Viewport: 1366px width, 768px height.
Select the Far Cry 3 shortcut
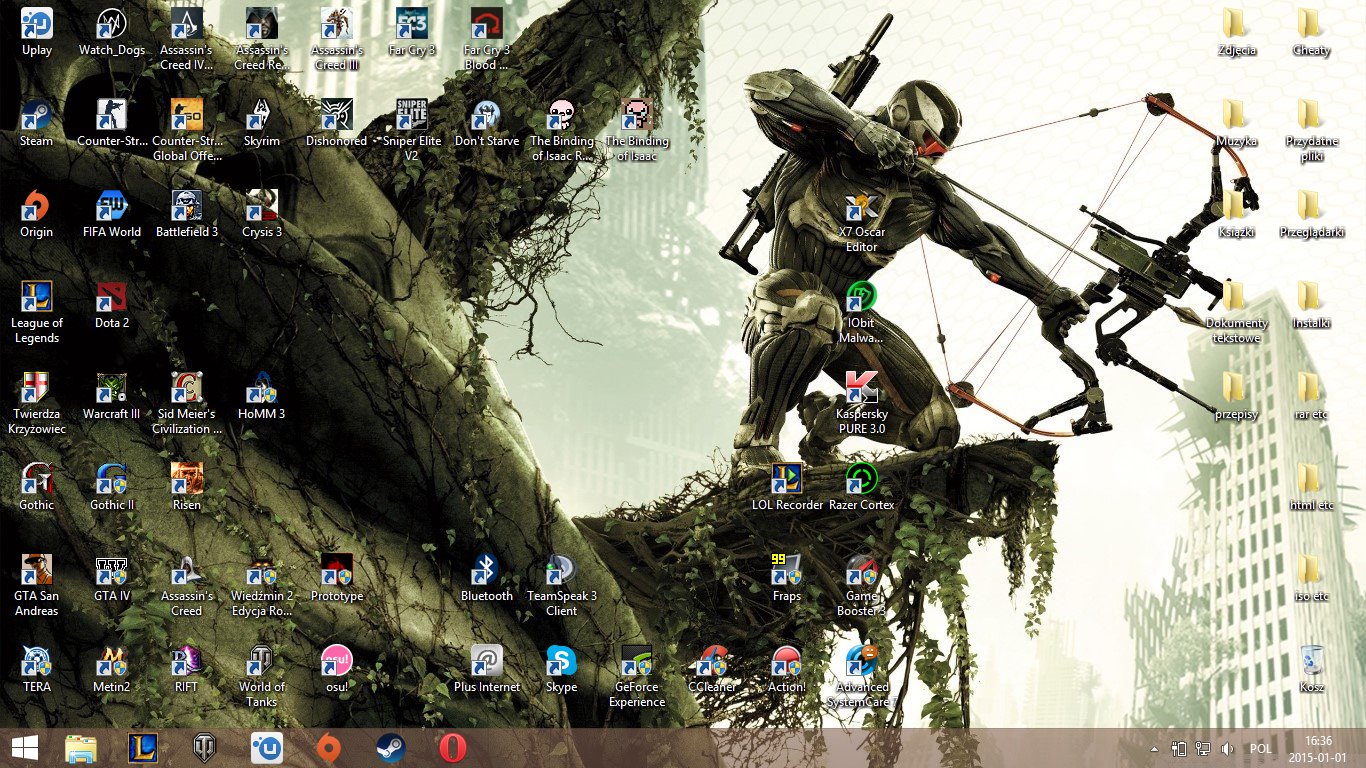(x=412, y=32)
